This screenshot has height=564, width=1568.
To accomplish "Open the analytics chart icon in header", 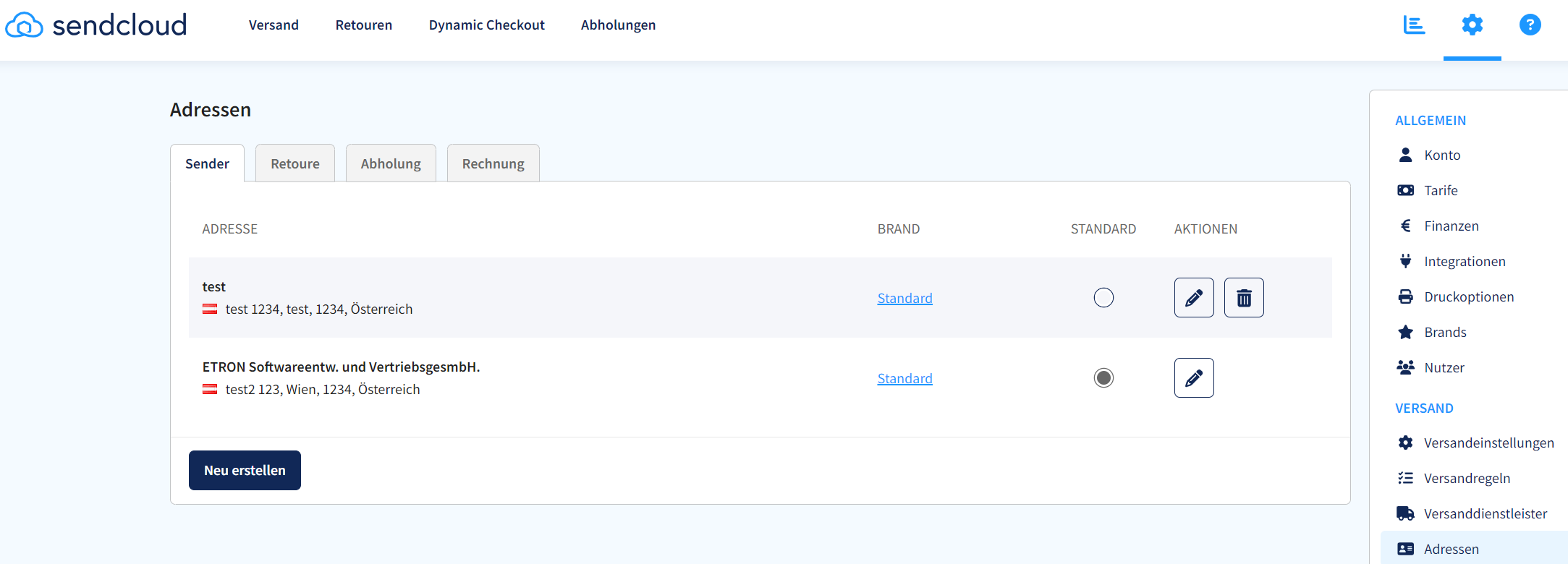I will click(1413, 25).
